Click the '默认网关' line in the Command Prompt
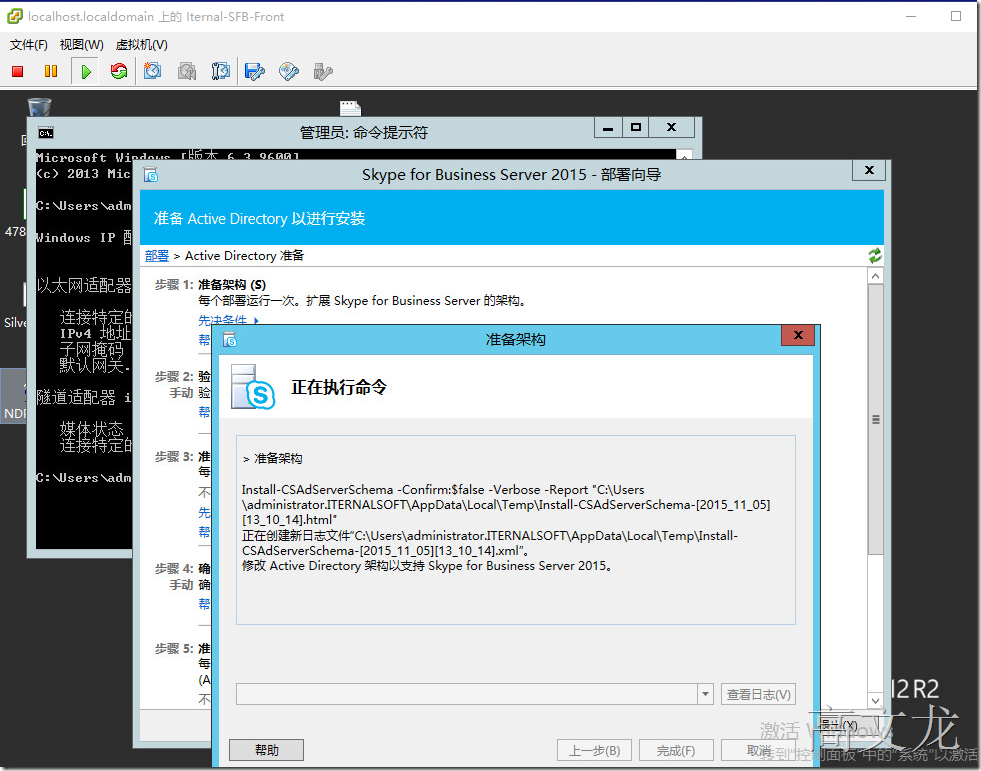Image resolution: width=981 pixels, height=771 pixels. tap(95, 365)
